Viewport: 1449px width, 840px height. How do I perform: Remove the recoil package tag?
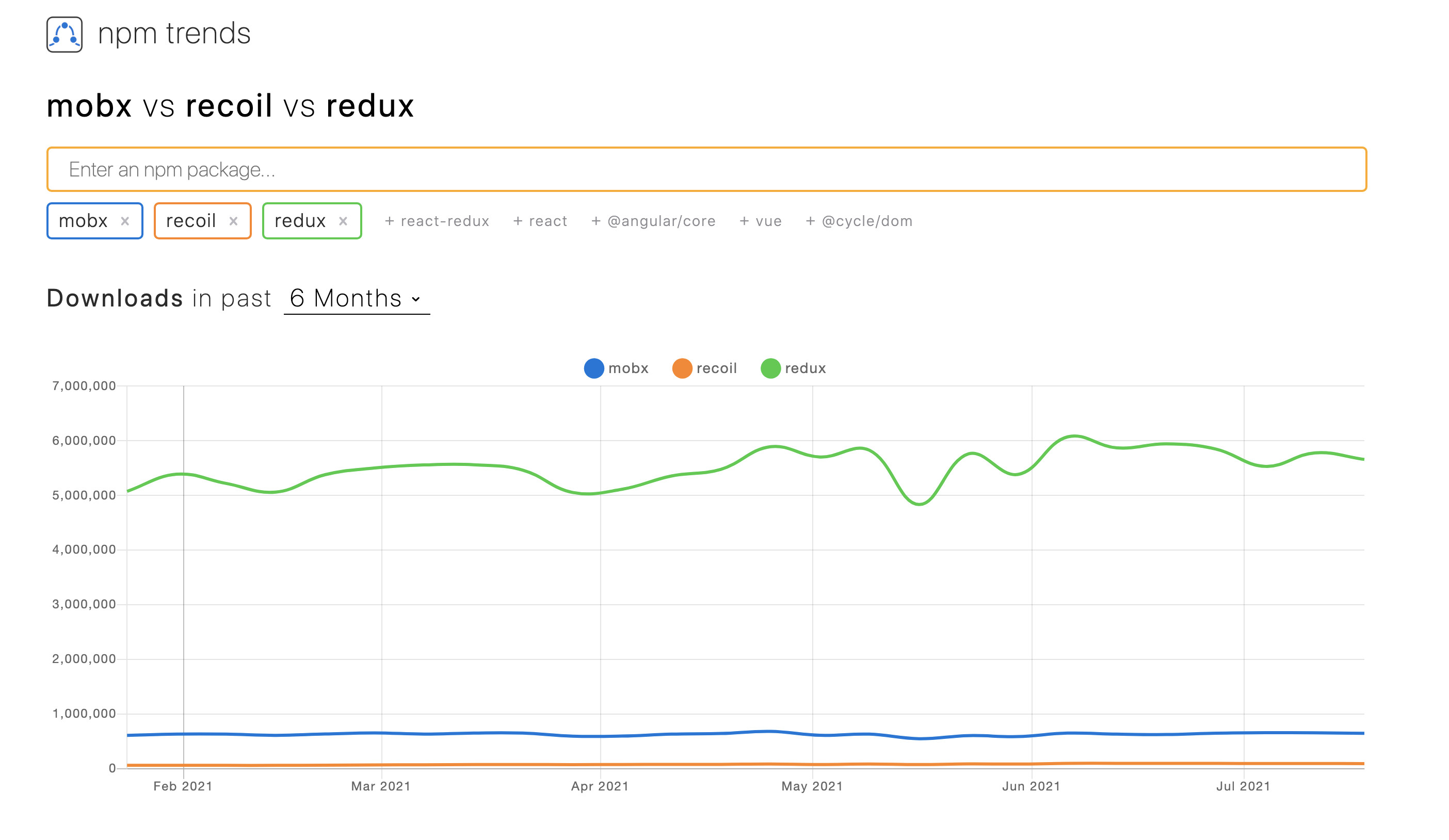point(233,221)
